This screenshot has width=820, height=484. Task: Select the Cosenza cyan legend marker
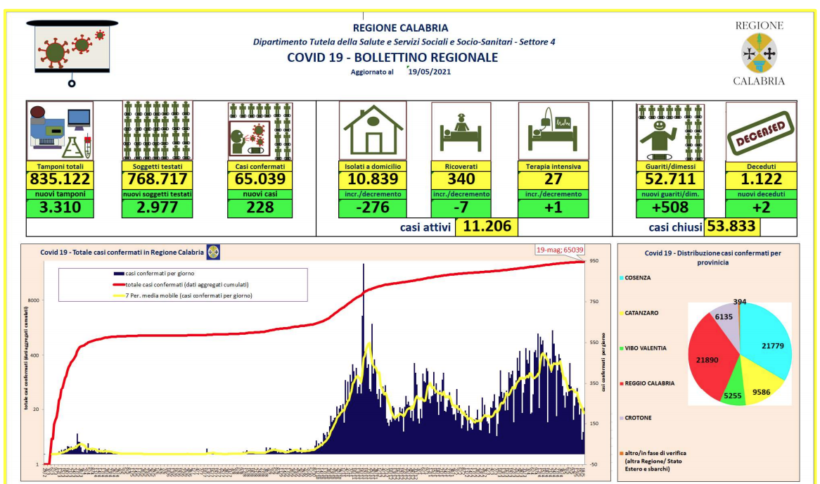coord(622,278)
